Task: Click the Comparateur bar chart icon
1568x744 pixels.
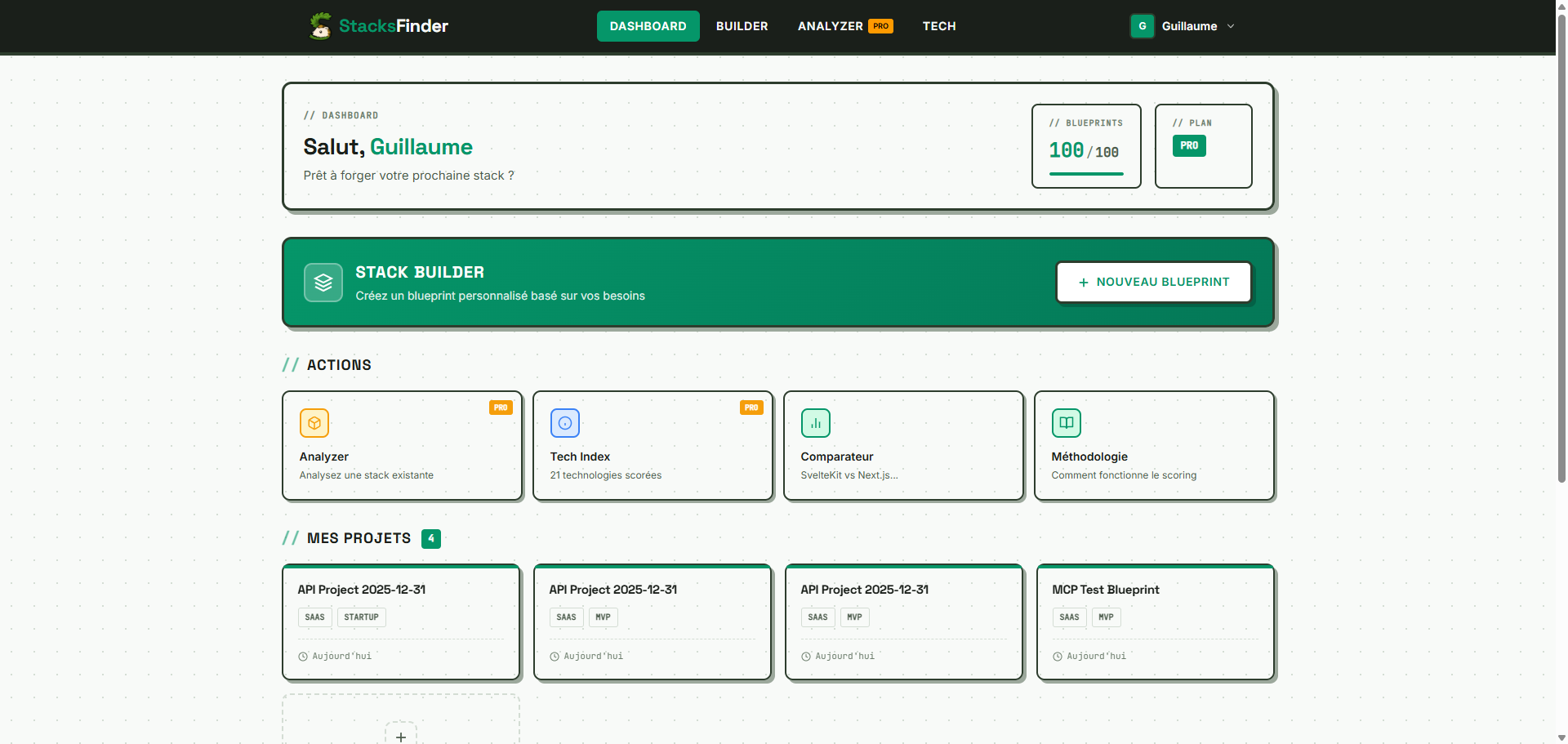Action: pos(816,423)
